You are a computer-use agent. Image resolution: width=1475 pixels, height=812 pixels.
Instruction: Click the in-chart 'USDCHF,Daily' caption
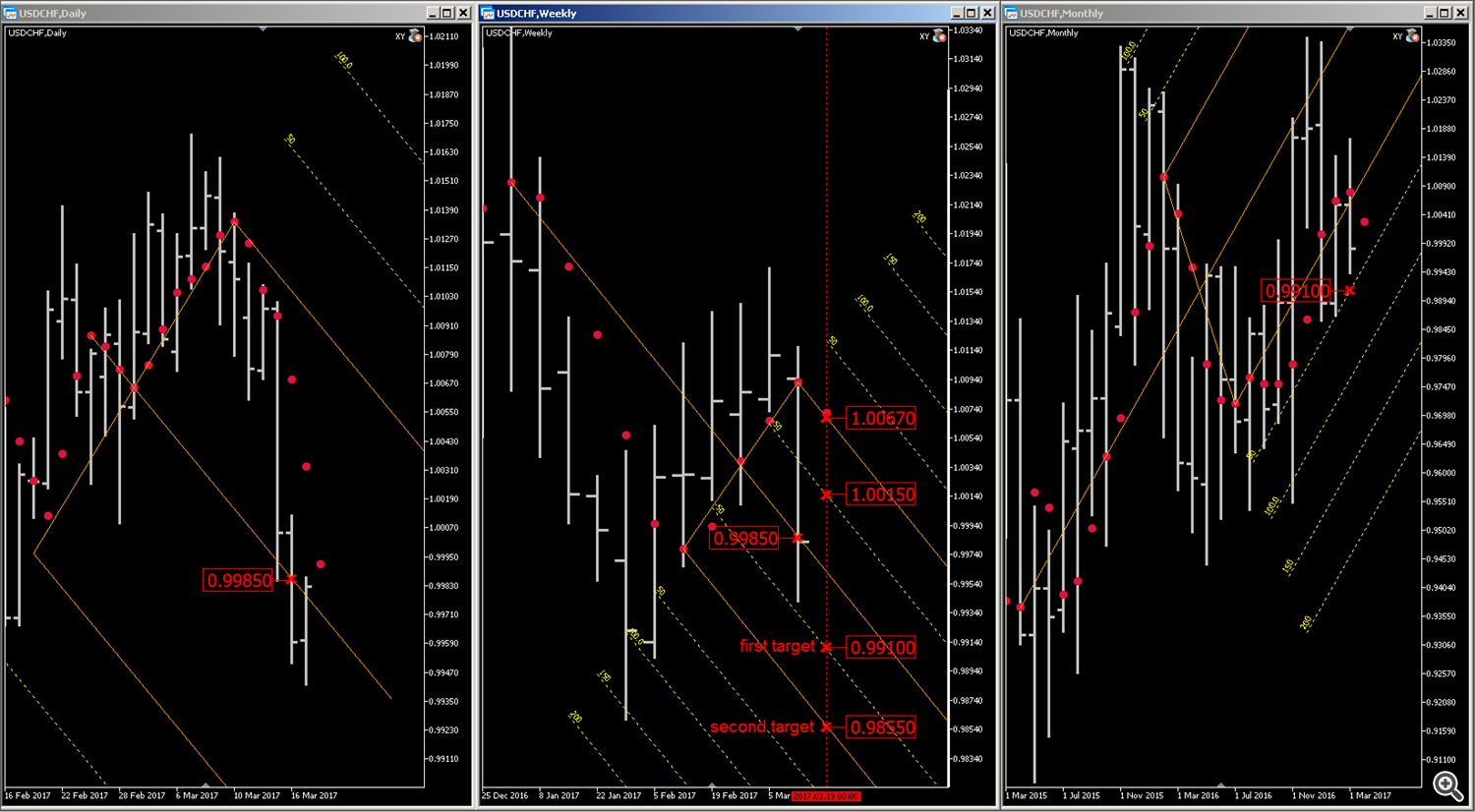[x=37, y=32]
